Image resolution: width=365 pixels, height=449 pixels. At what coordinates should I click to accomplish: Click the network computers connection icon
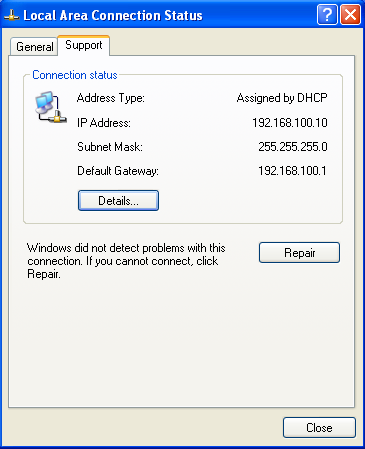tap(51, 107)
